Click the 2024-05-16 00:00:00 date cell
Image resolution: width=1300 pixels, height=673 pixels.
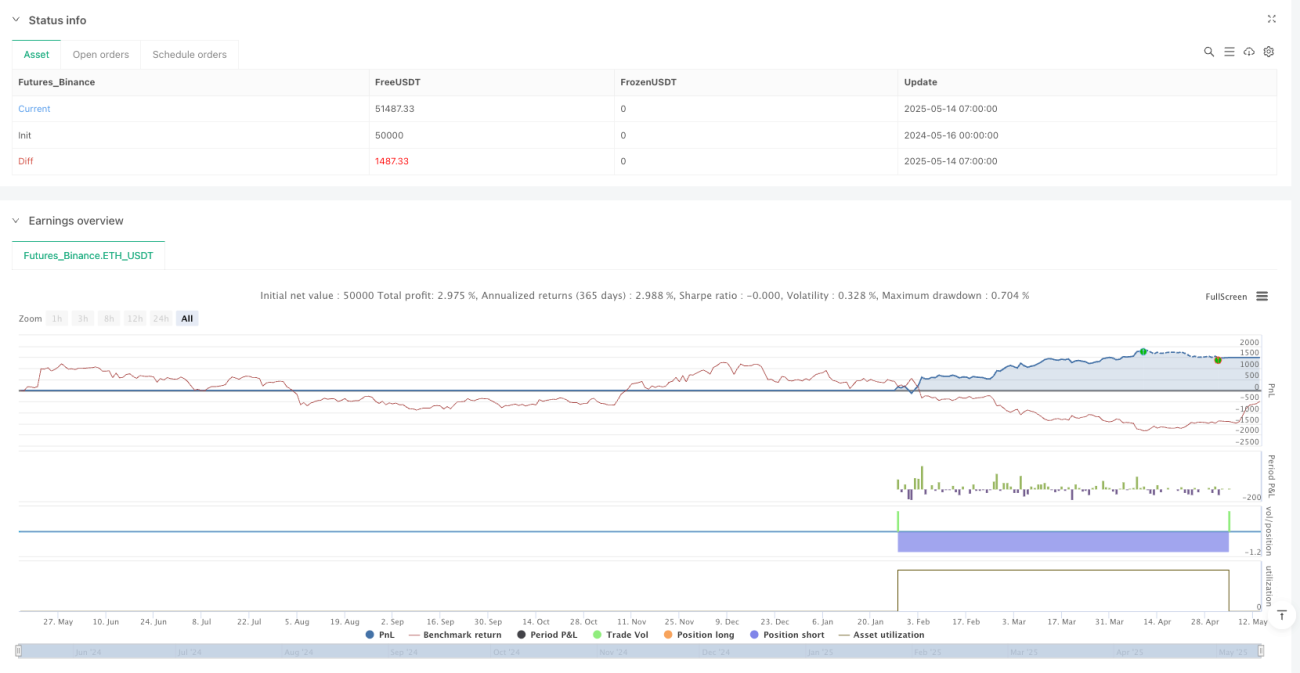[x=950, y=135]
